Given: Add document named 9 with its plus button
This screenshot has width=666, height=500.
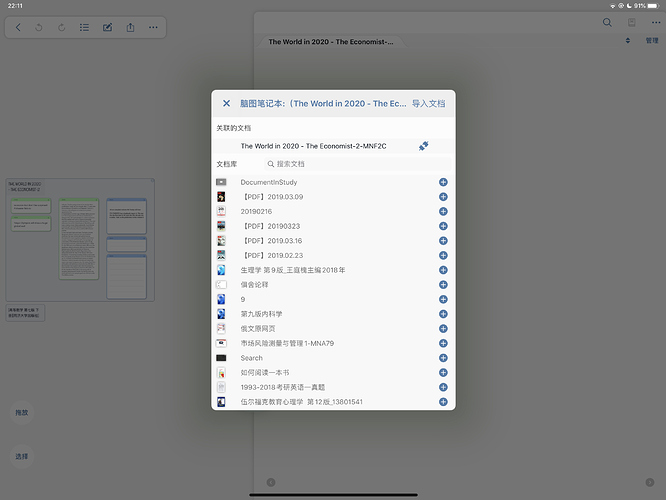Looking at the screenshot, I should [x=443, y=299].
